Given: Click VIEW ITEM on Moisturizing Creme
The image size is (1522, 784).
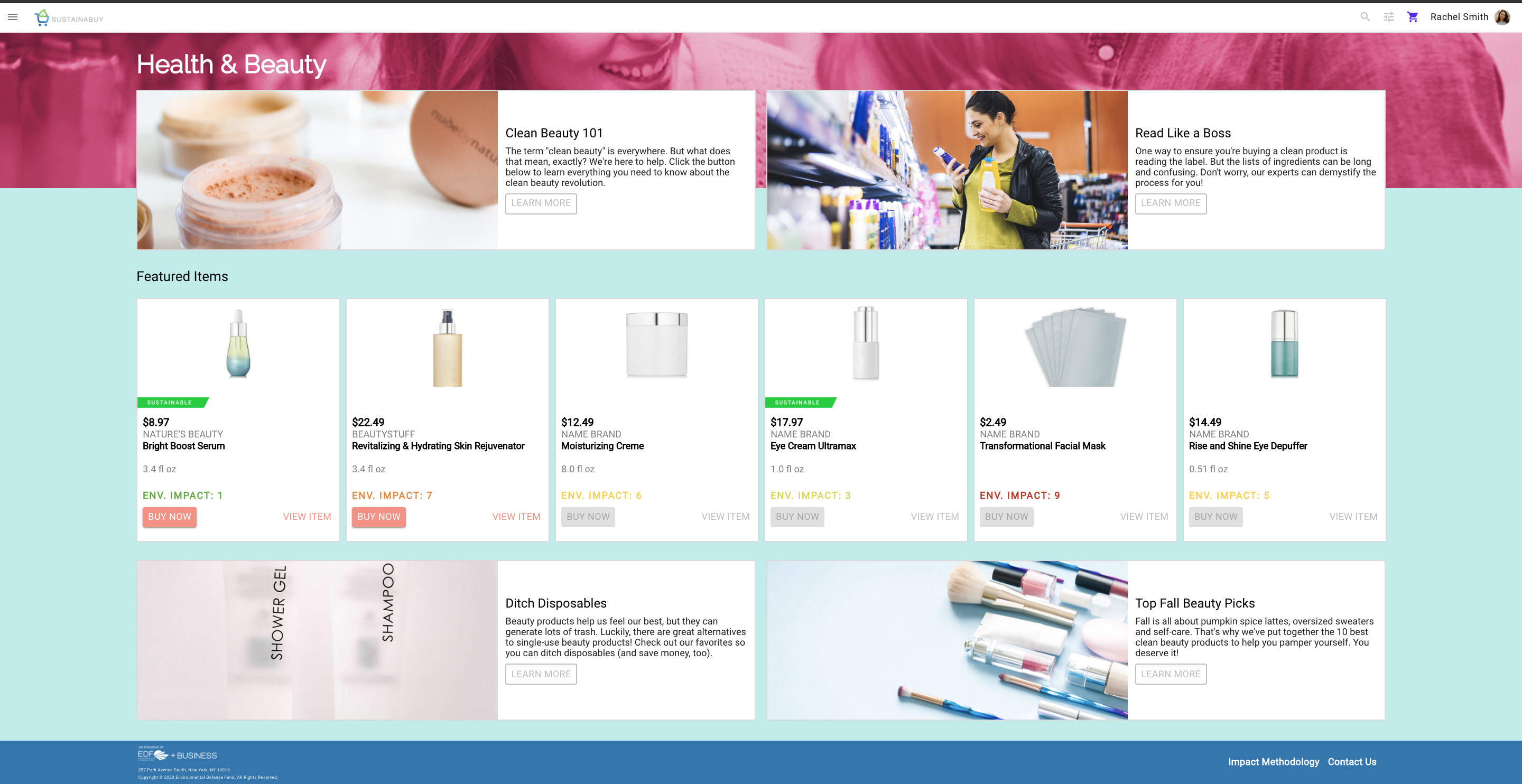Looking at the screenshot, I should [x=724, y=517].
